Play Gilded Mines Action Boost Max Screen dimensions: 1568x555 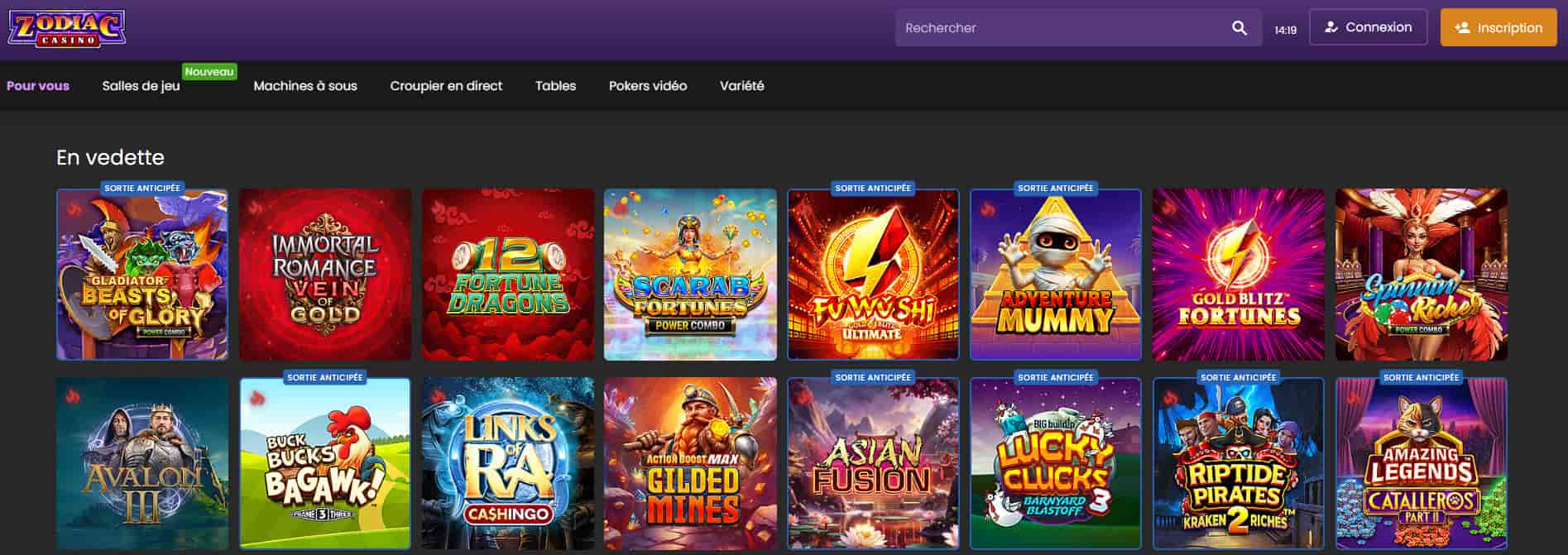[x=690, y=464]
